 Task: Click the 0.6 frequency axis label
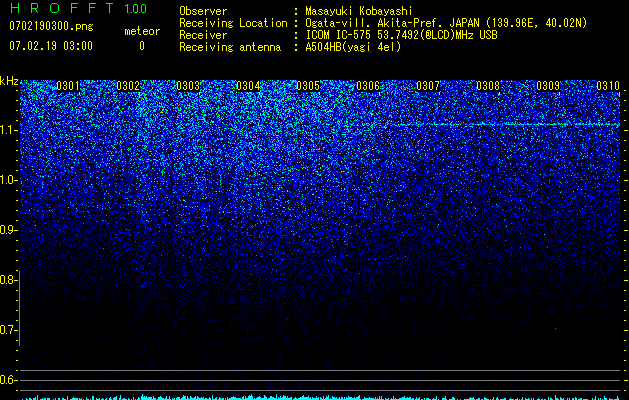click(x=8, y=380)
